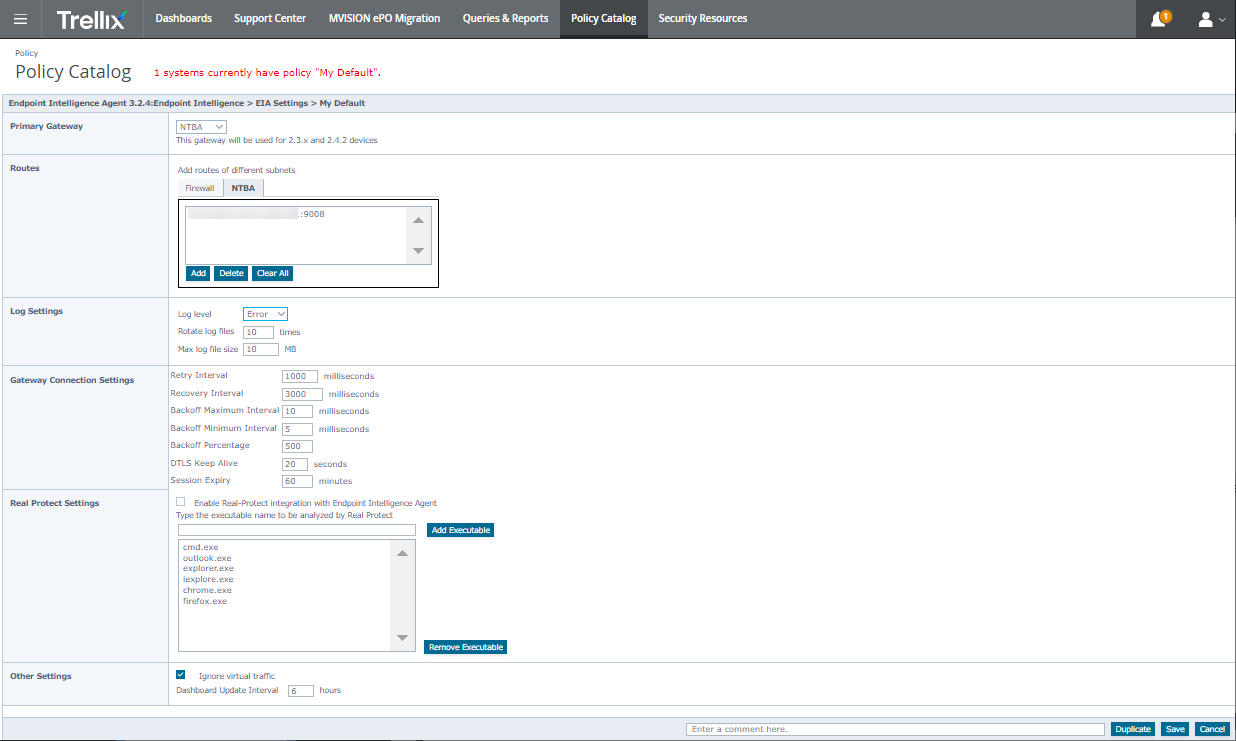Image resolution: width=1236 pixels, height=741 pixels.
Task: Click the Add Executable button
Action: 461,530
